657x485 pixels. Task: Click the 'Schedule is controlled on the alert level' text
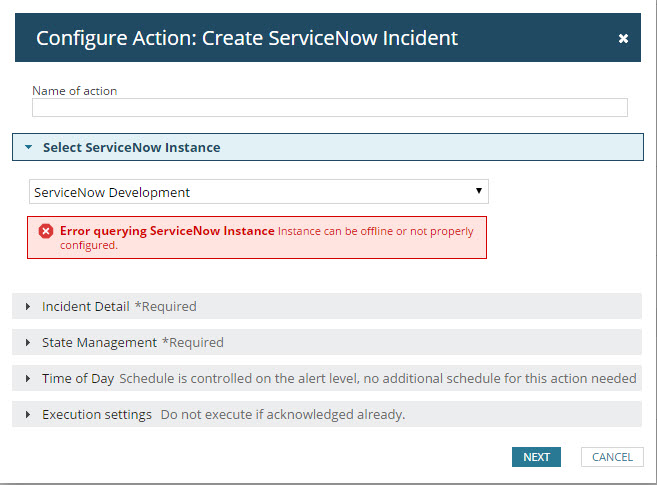pos(239,378)
